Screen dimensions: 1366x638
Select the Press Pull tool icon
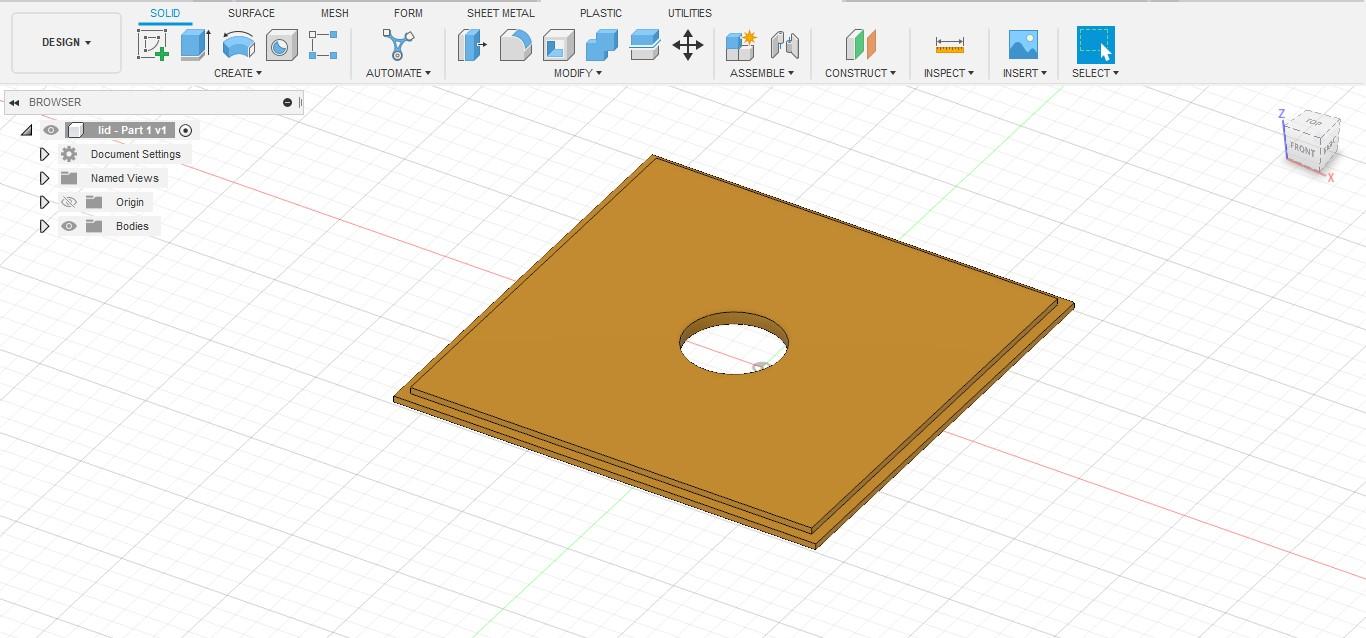point(472,45)
